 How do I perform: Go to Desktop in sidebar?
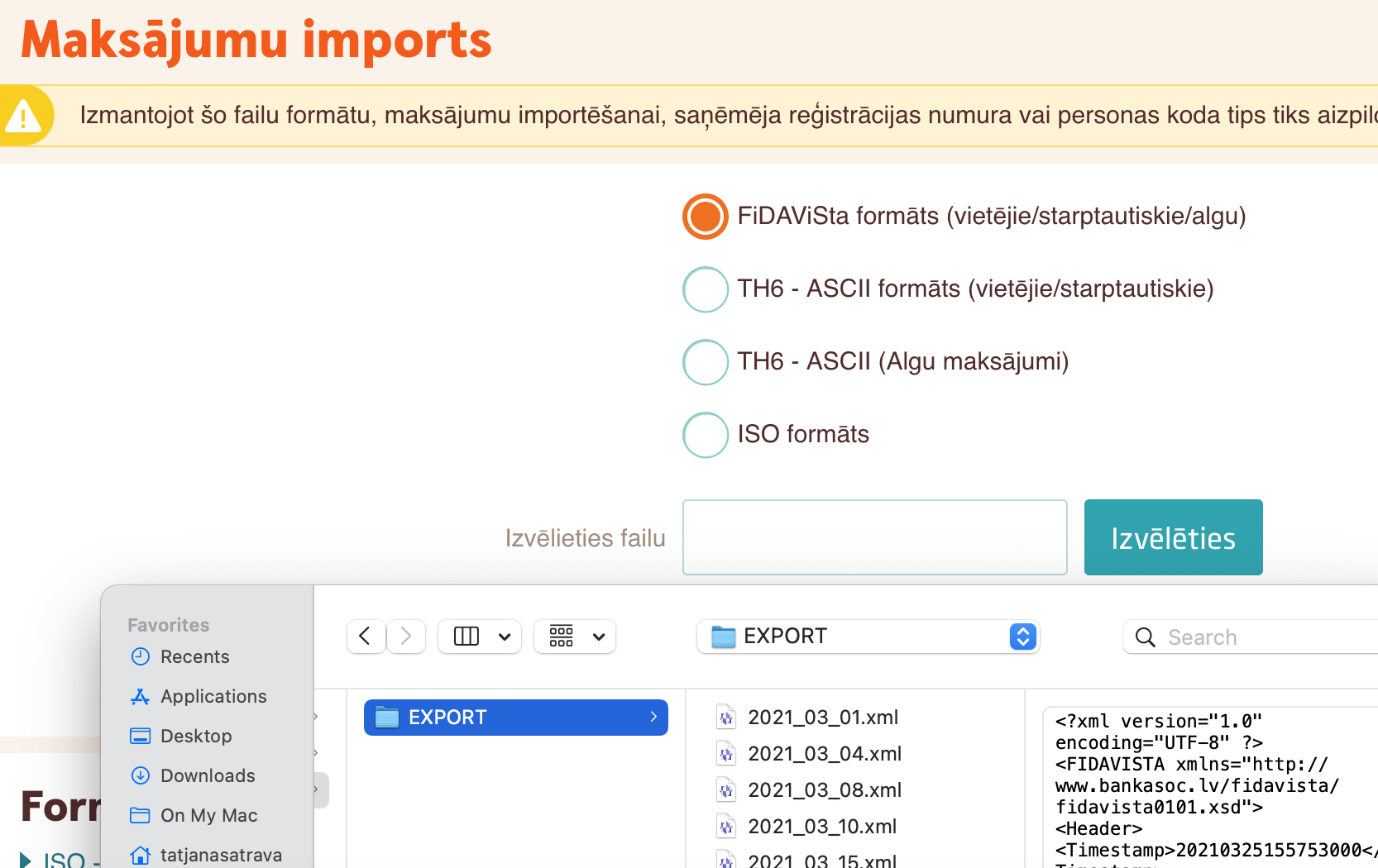196,737
